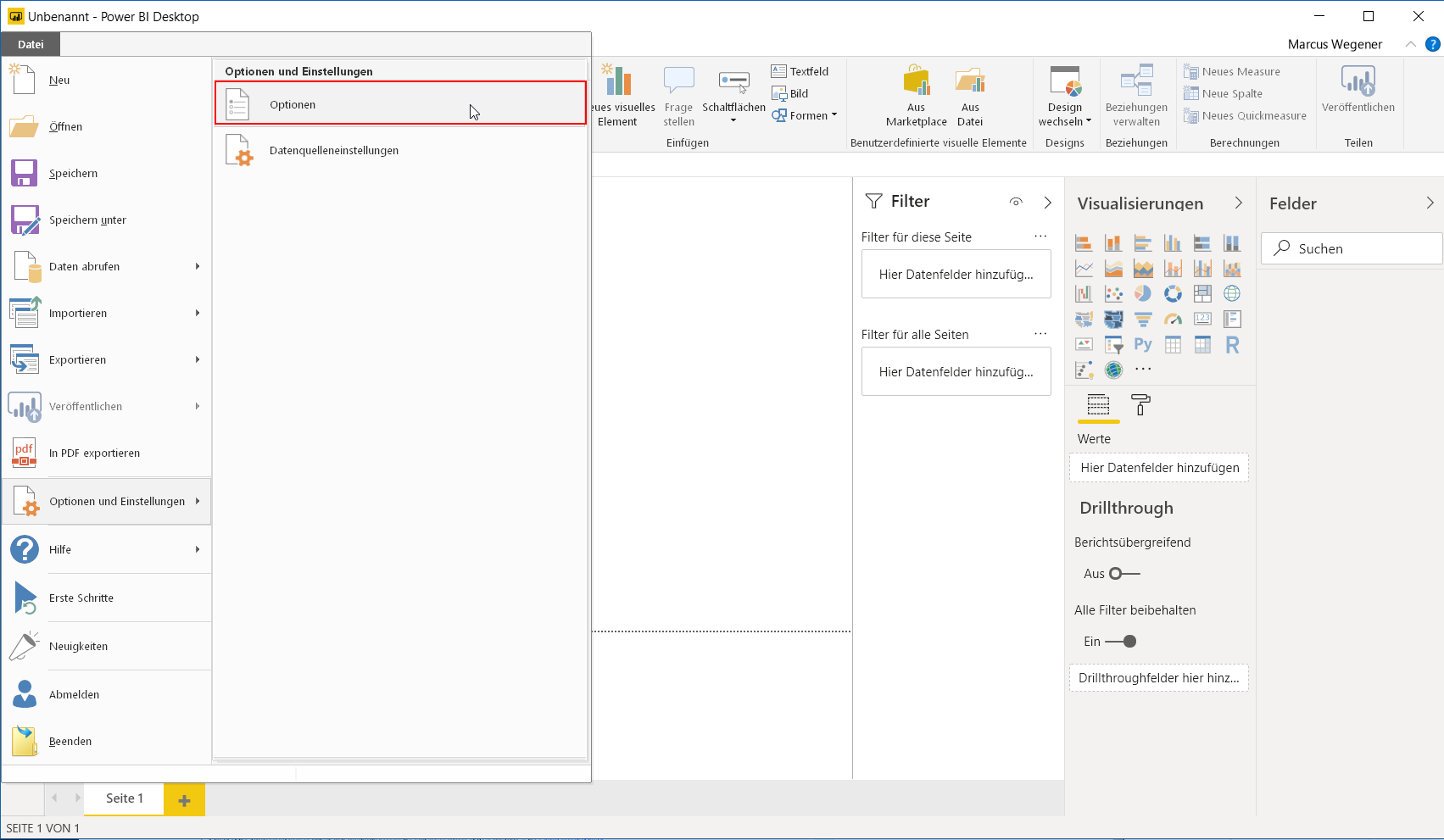1444x840 pixels.
Task: Insert the card (123) visual
Action: pos(1202,319)
